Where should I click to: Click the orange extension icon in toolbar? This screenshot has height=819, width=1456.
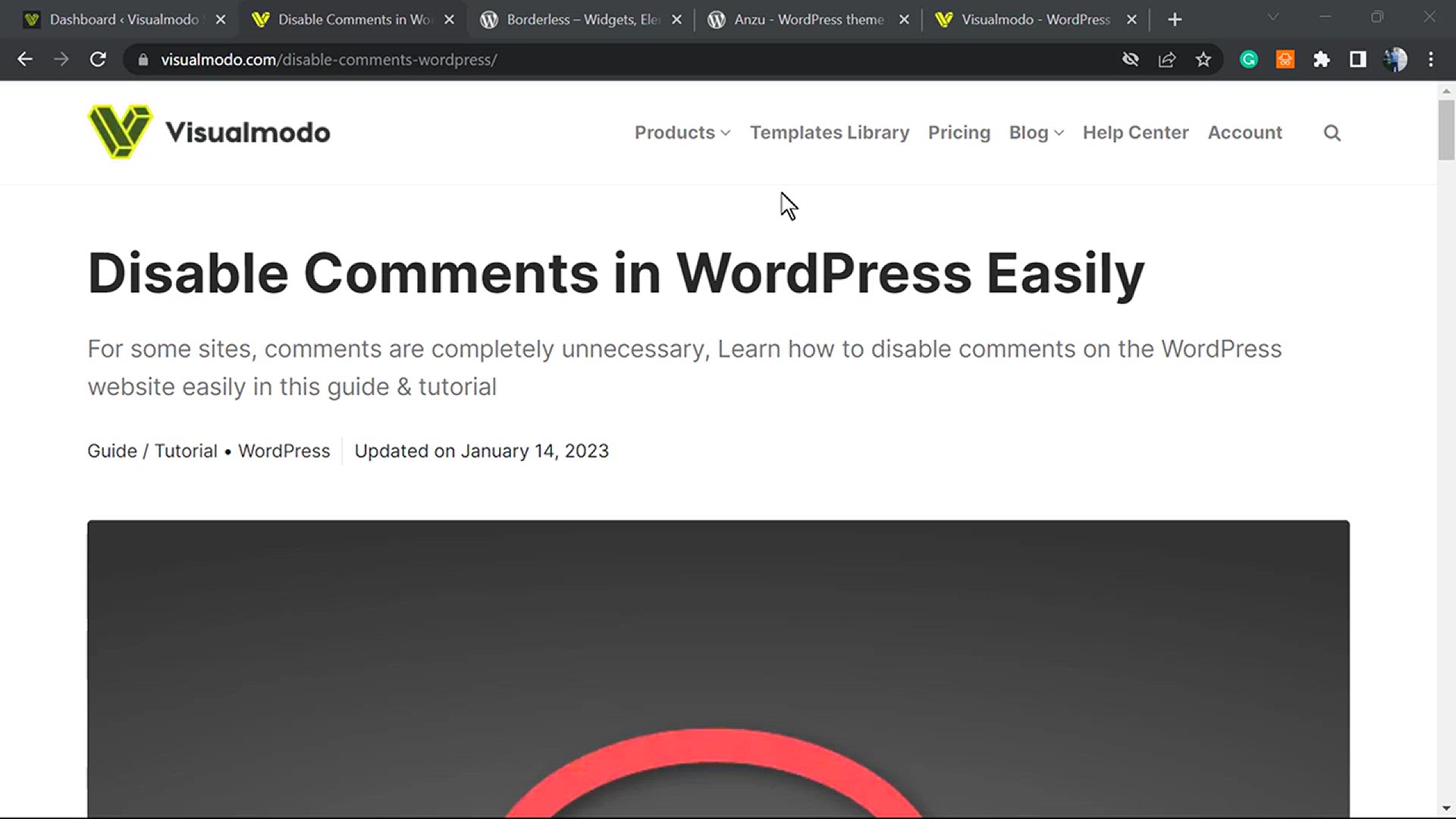click(x=1285, y=59)
